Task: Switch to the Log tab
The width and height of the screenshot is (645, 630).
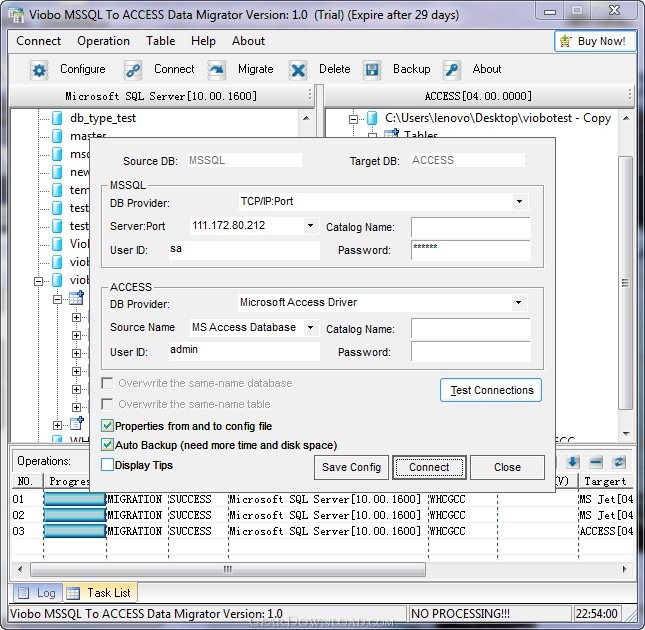Action: 37,593
